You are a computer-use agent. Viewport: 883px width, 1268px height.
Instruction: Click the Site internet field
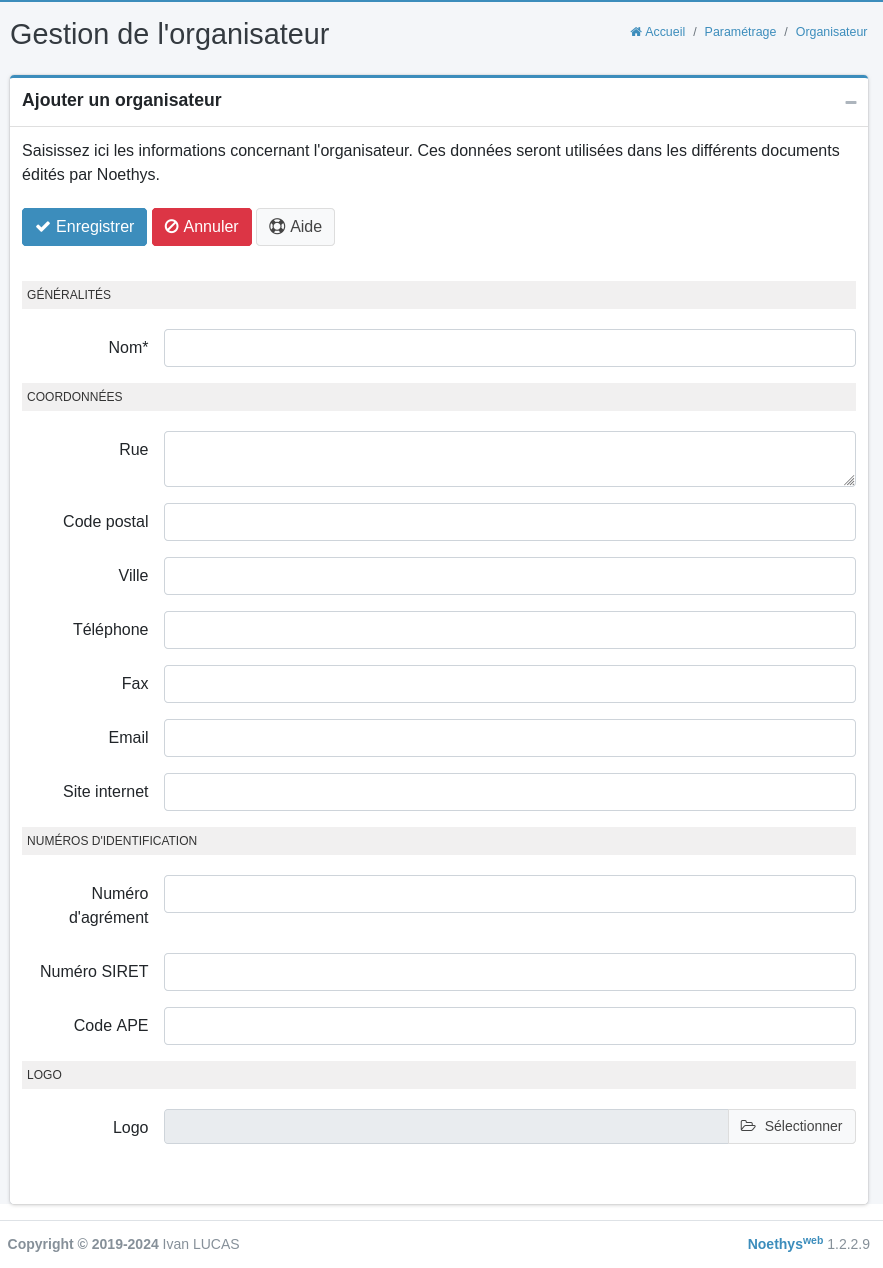509,792
